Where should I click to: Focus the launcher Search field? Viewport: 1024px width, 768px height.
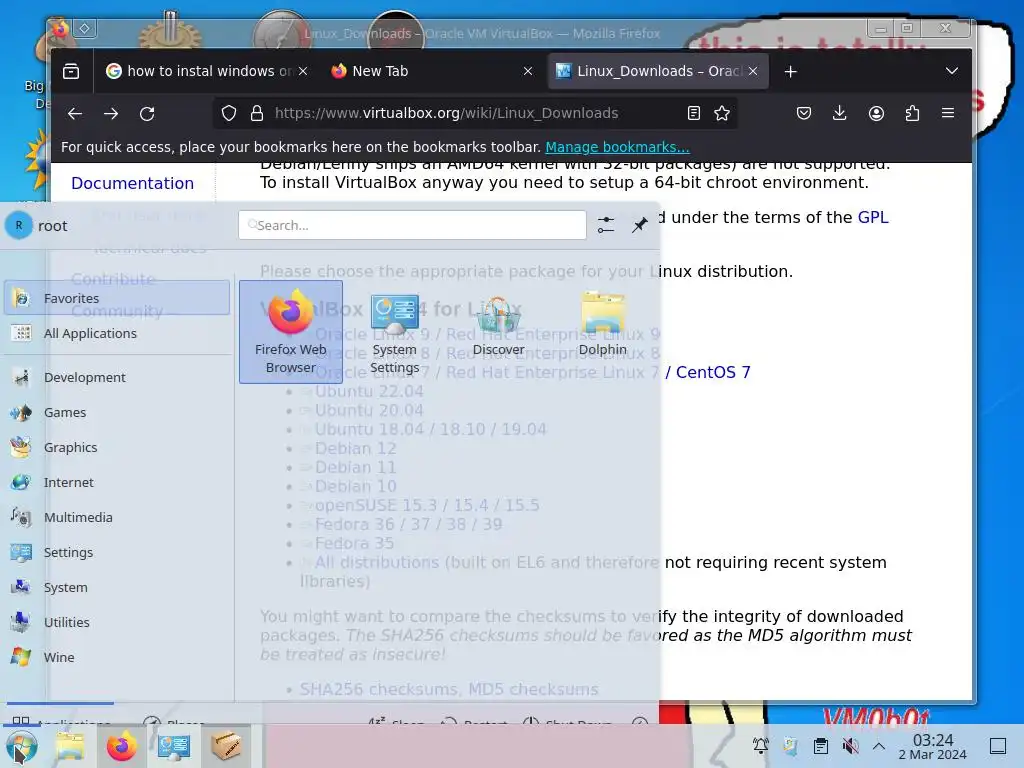coord(412,225)
